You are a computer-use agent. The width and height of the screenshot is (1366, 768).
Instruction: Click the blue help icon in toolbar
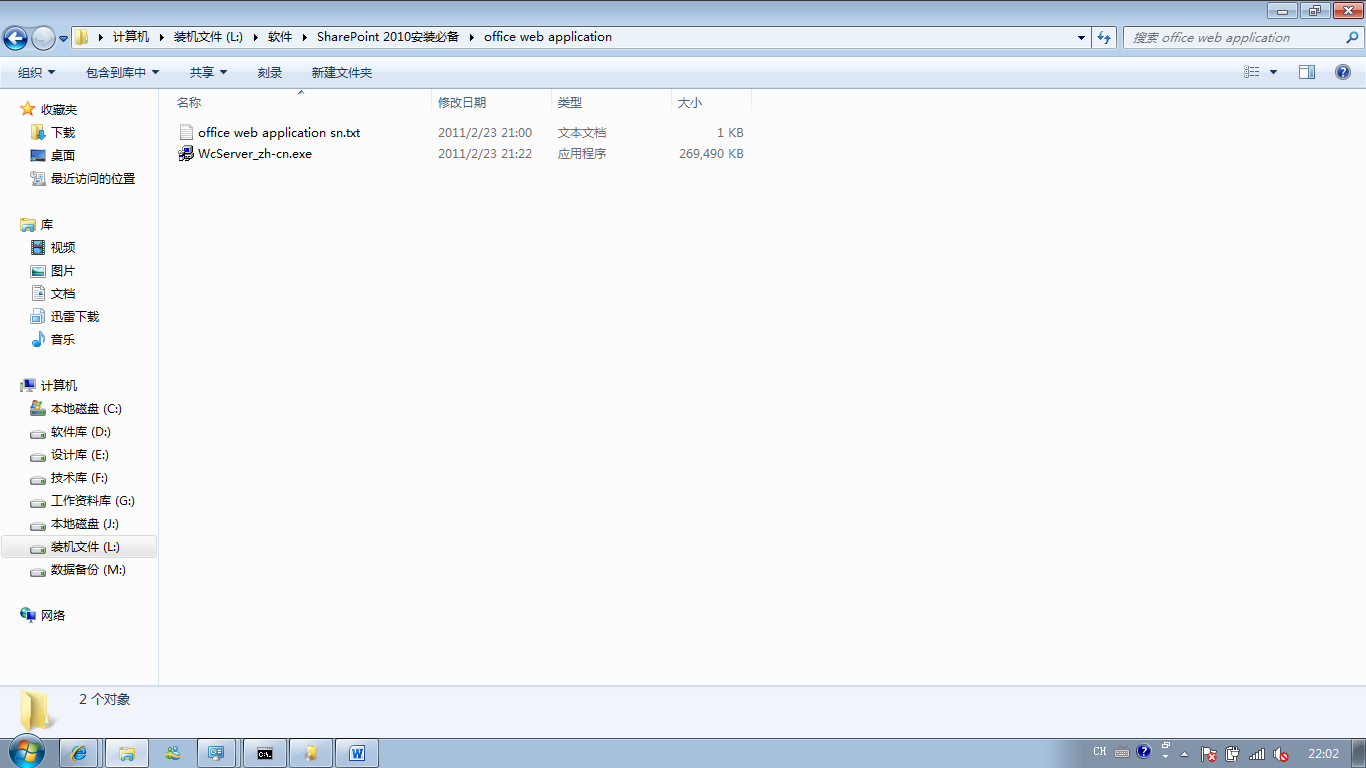point(1343,72)
